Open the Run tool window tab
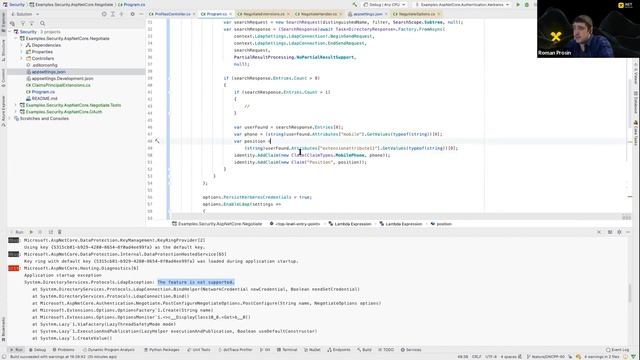The height and width of the screenshot is (360, 640). click(16, 350)
